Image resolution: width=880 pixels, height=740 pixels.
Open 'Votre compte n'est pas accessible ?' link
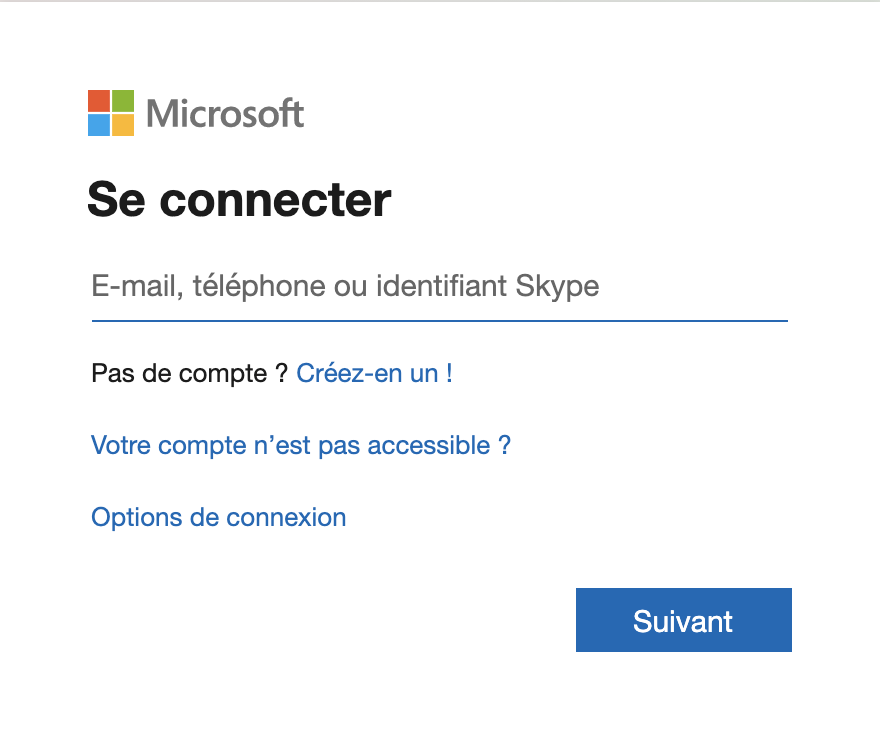click(x=301, y=445)
